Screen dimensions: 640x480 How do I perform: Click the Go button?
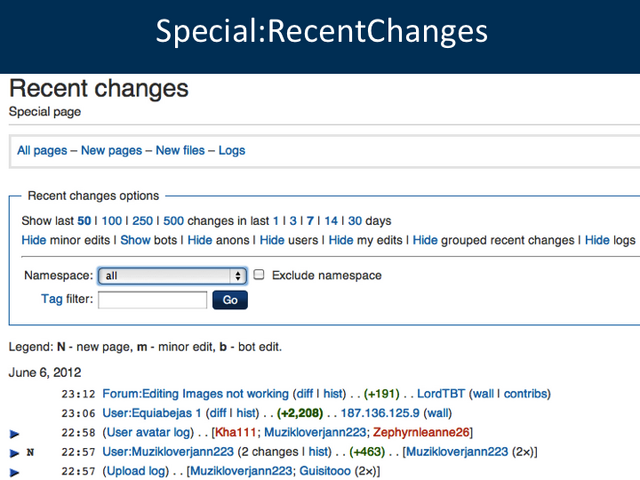point(230,300)
